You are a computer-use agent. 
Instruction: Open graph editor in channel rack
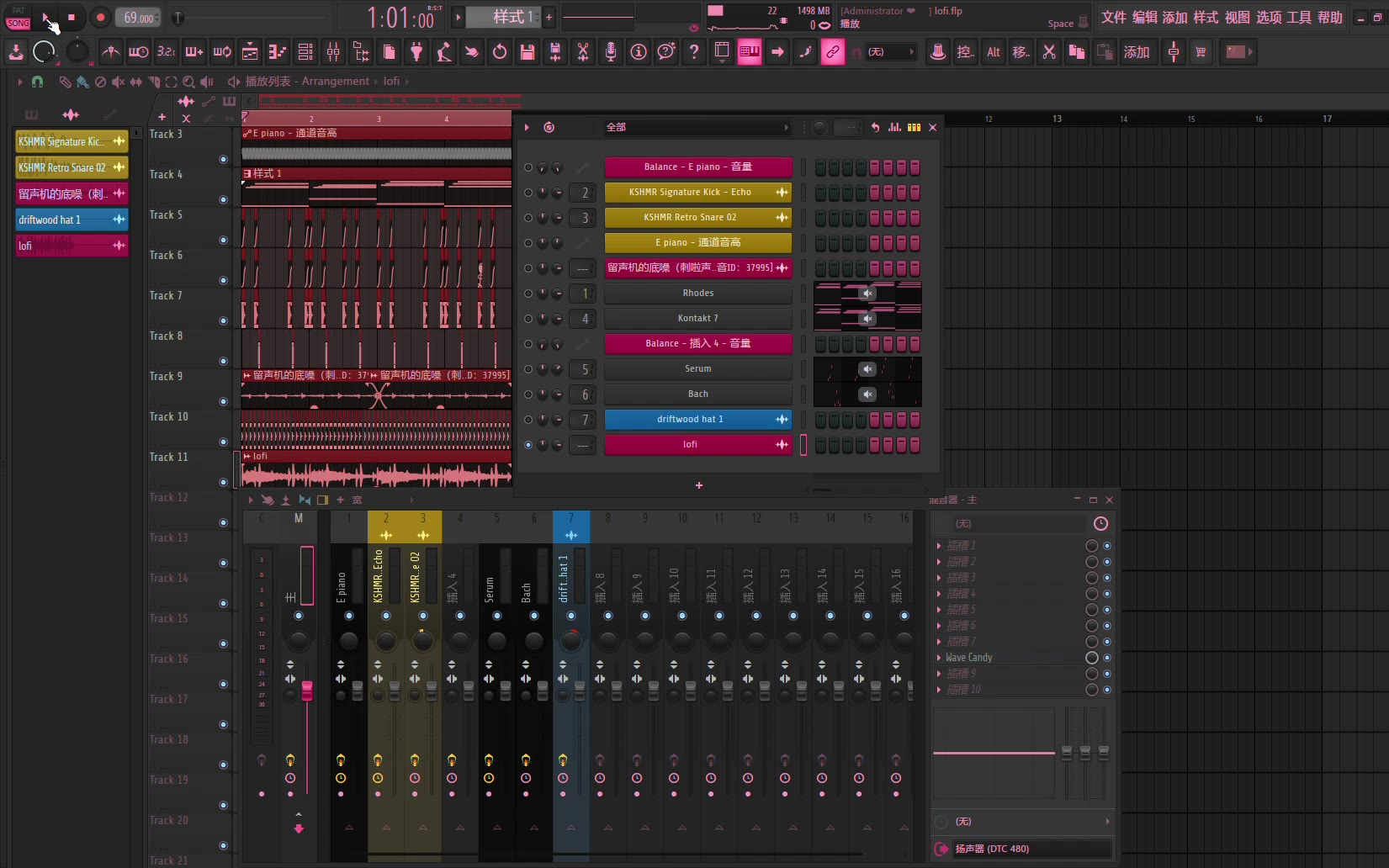(x=894, y=127)
